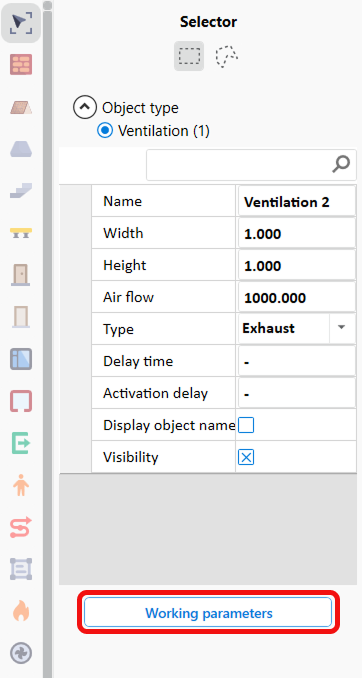Click the Display object name label
This screenshot has height=678, width=362.
coord(169,425)
